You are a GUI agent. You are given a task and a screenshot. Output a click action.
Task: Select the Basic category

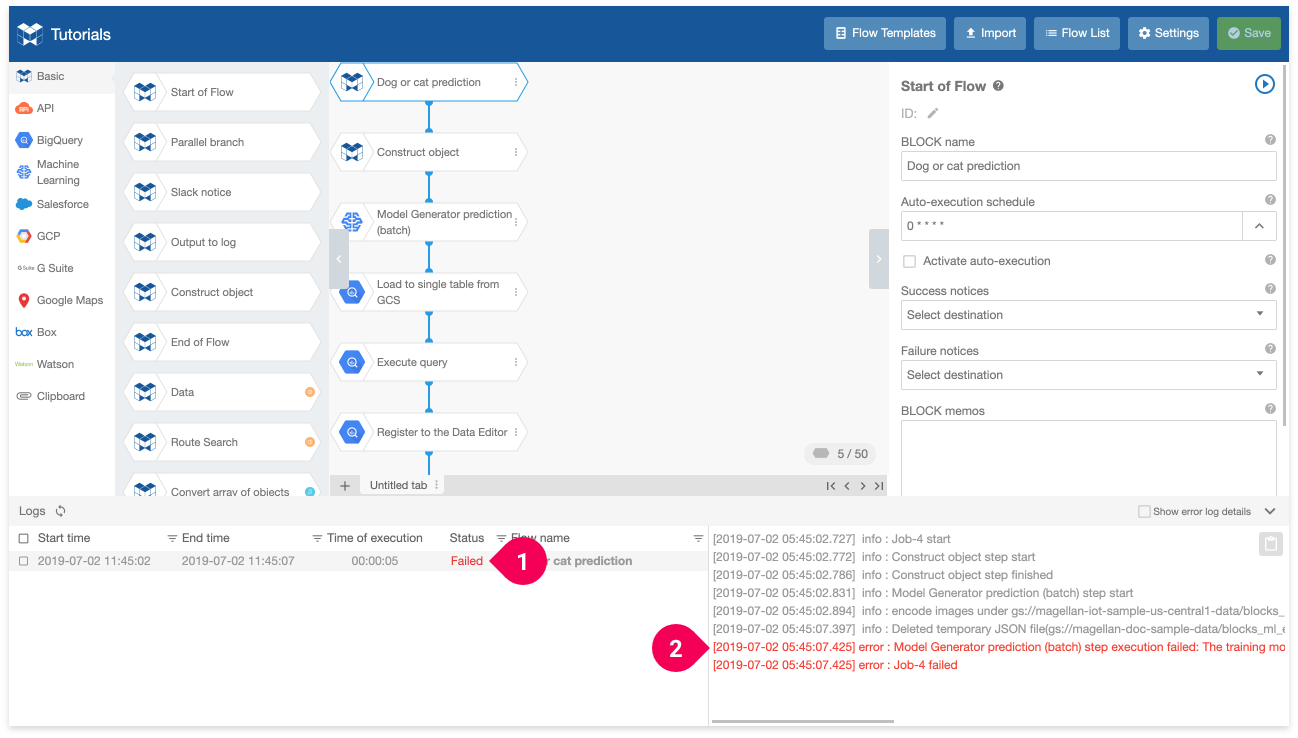pyautogui.click(x=61, y=76)
